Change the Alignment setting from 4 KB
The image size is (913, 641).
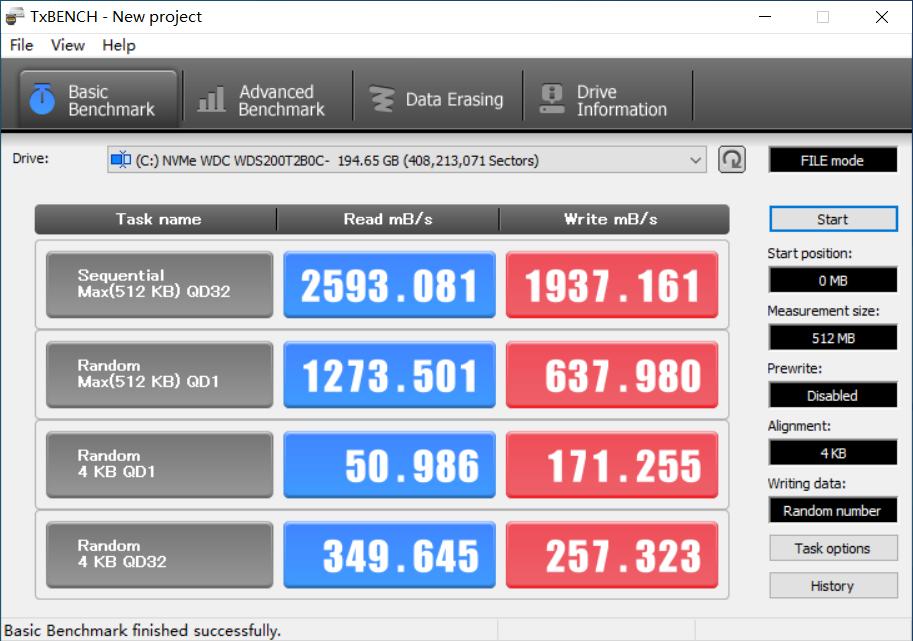(x=832, y=452)
